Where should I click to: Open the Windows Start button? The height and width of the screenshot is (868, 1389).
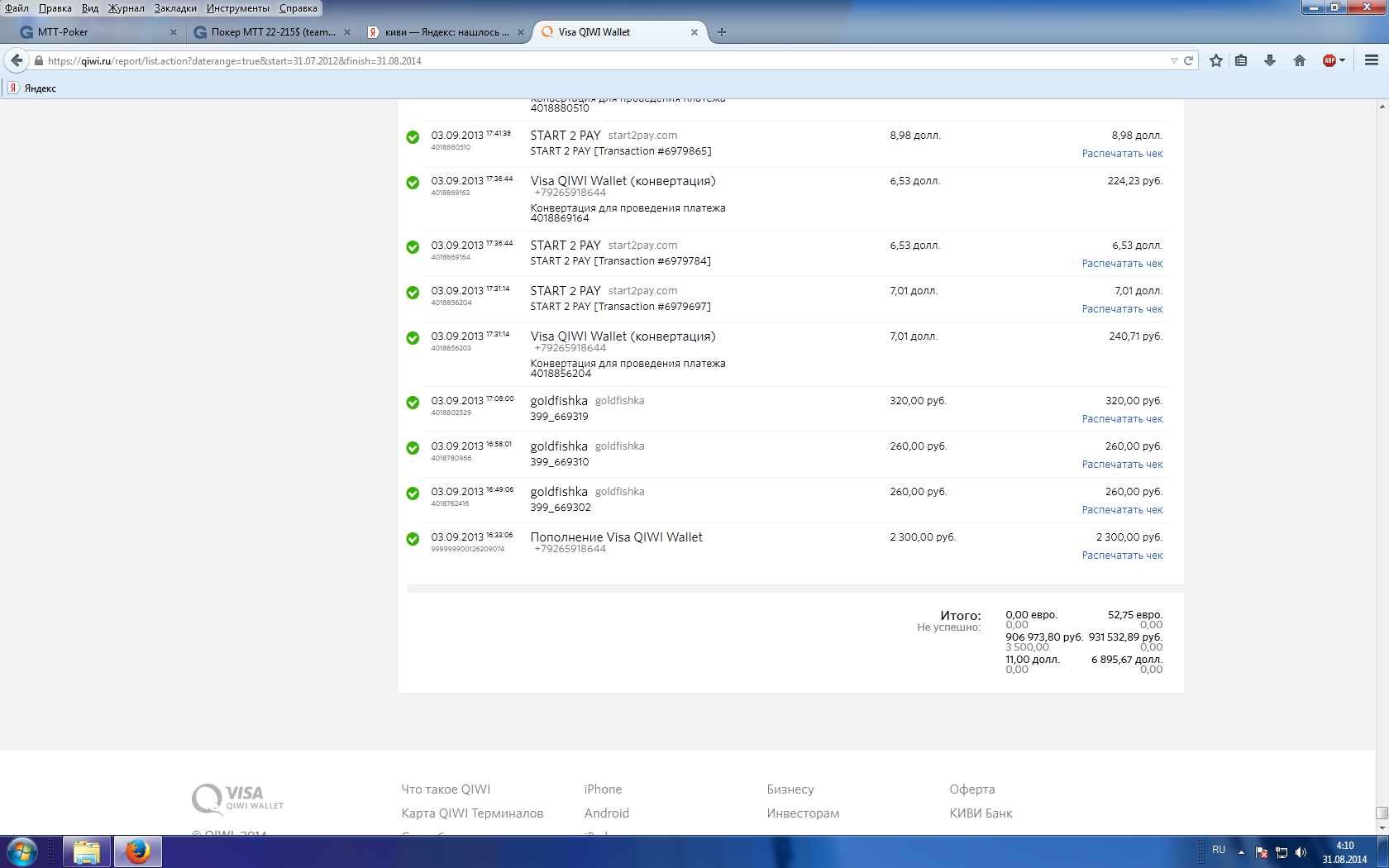22,851
